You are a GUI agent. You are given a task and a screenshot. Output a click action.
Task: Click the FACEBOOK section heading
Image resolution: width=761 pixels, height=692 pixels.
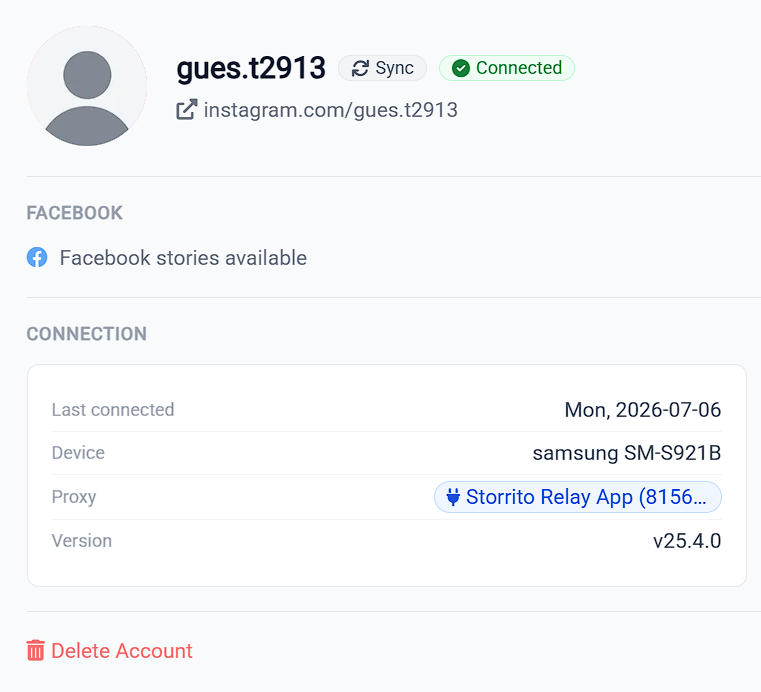coord(75,213)
